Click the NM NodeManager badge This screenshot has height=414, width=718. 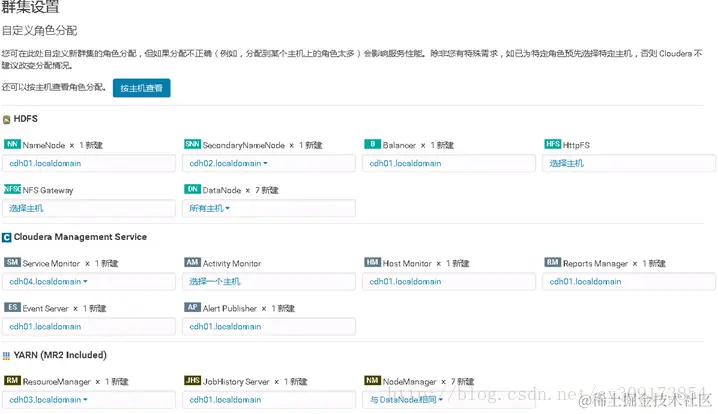pyautogui.click(x=372, y=381)
